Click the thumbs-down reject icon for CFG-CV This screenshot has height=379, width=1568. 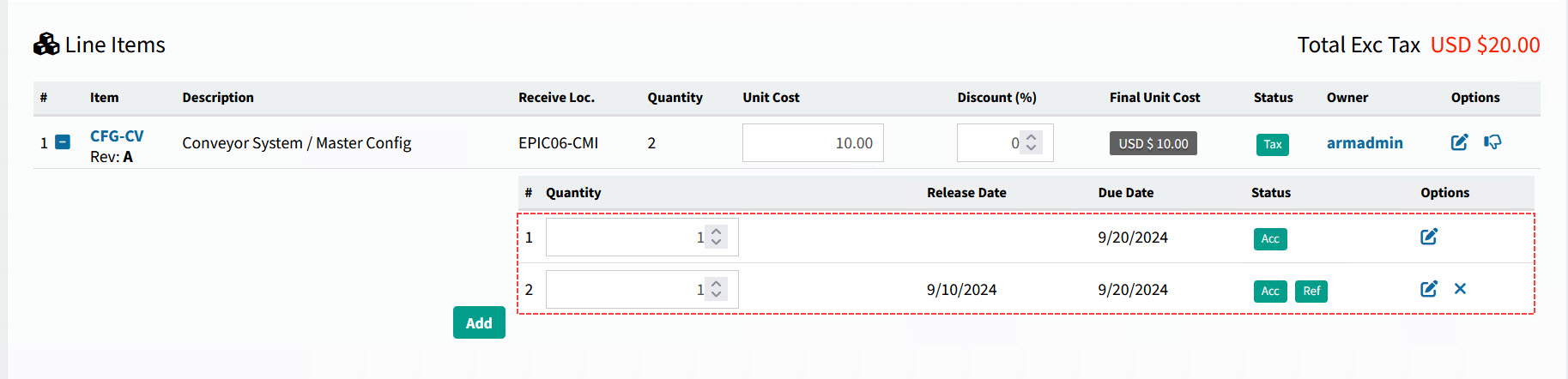point(1492,142)
